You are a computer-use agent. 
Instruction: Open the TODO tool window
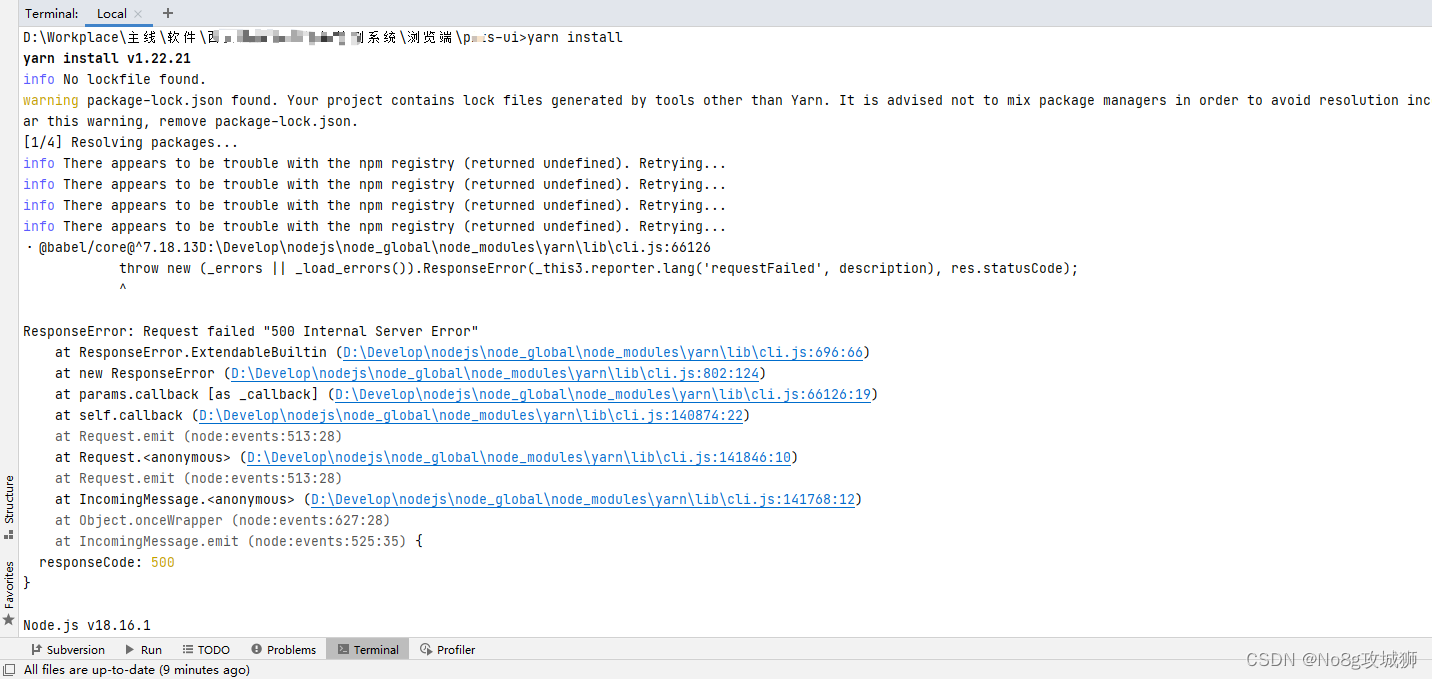[x=205, y=649]
